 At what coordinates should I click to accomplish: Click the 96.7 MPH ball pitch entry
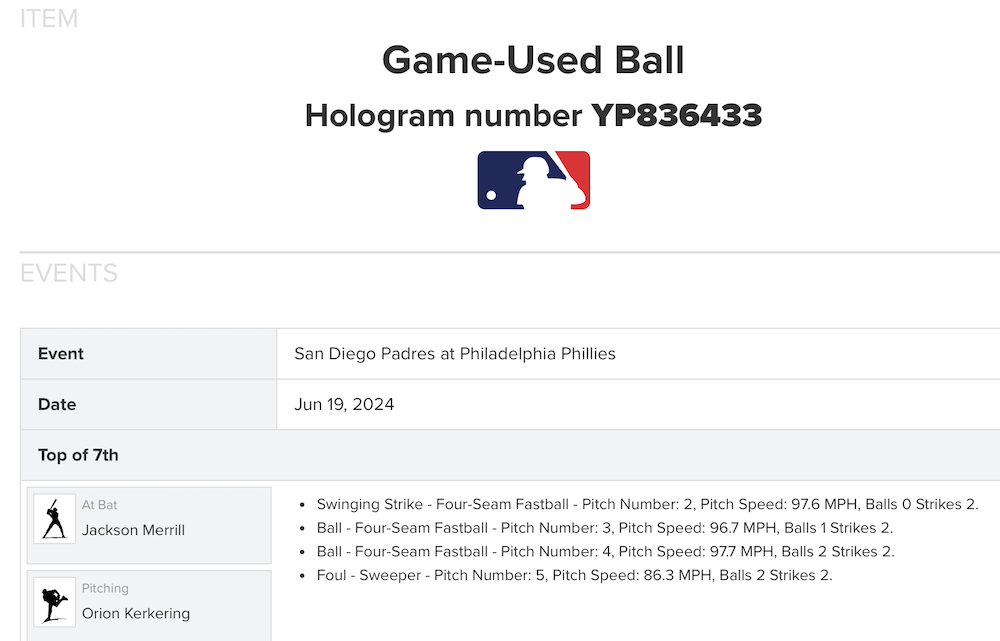click(x=604, y=528)
